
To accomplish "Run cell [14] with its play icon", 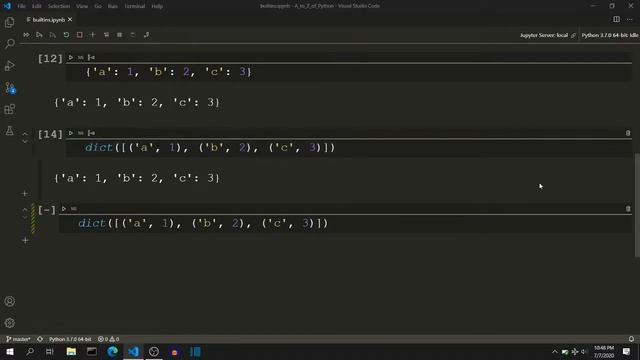I will click(71, 133).
